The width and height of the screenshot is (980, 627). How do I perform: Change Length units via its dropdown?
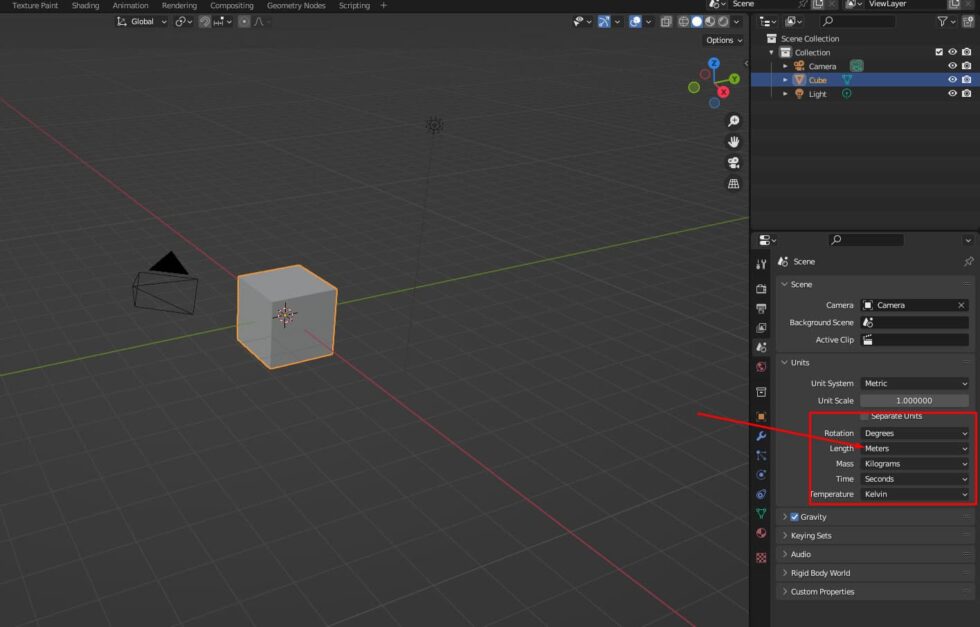(915, 448)
